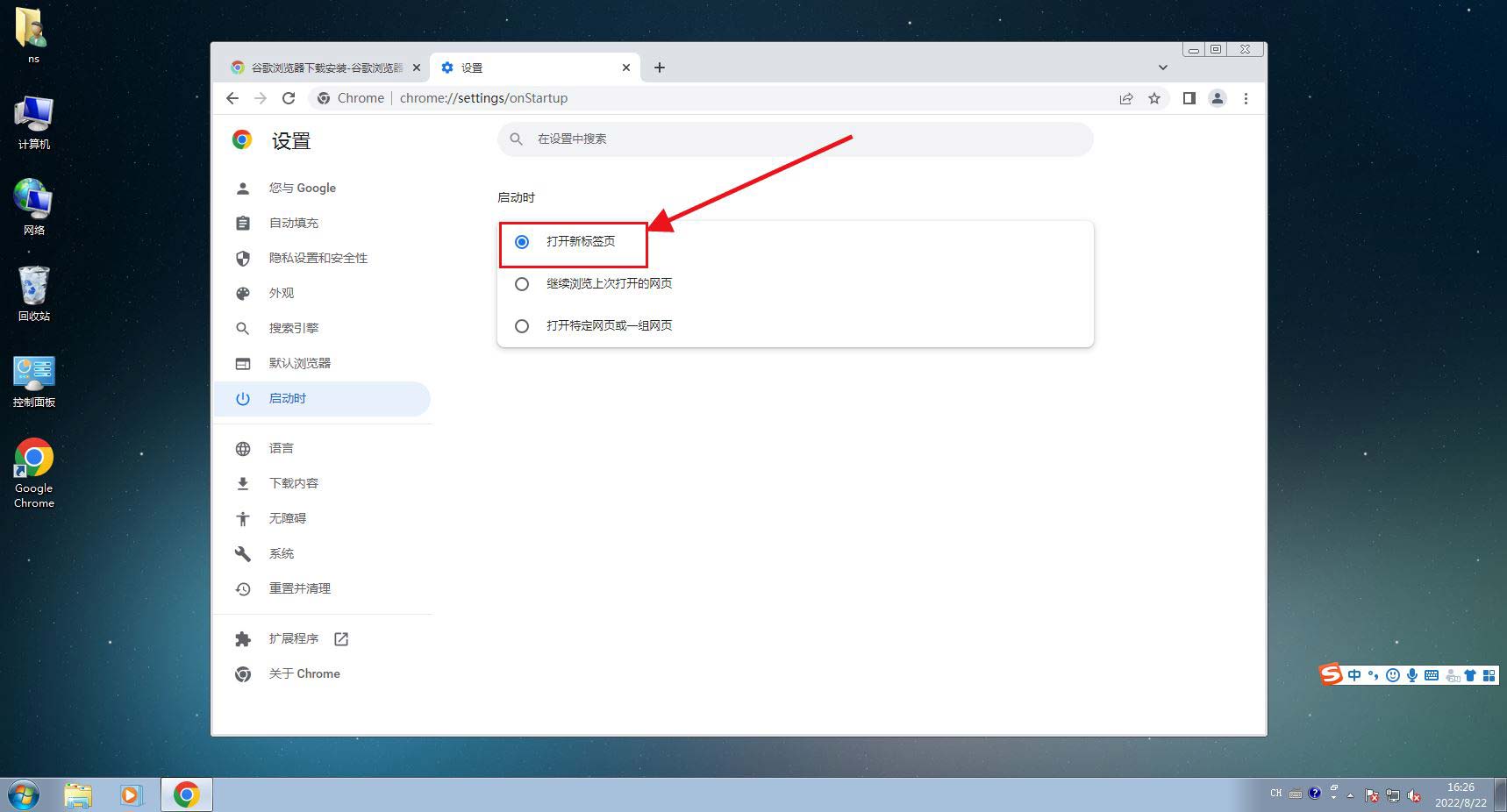
Task: Focus the 在设置中搜索 search box
Action: tap(796, 139)
